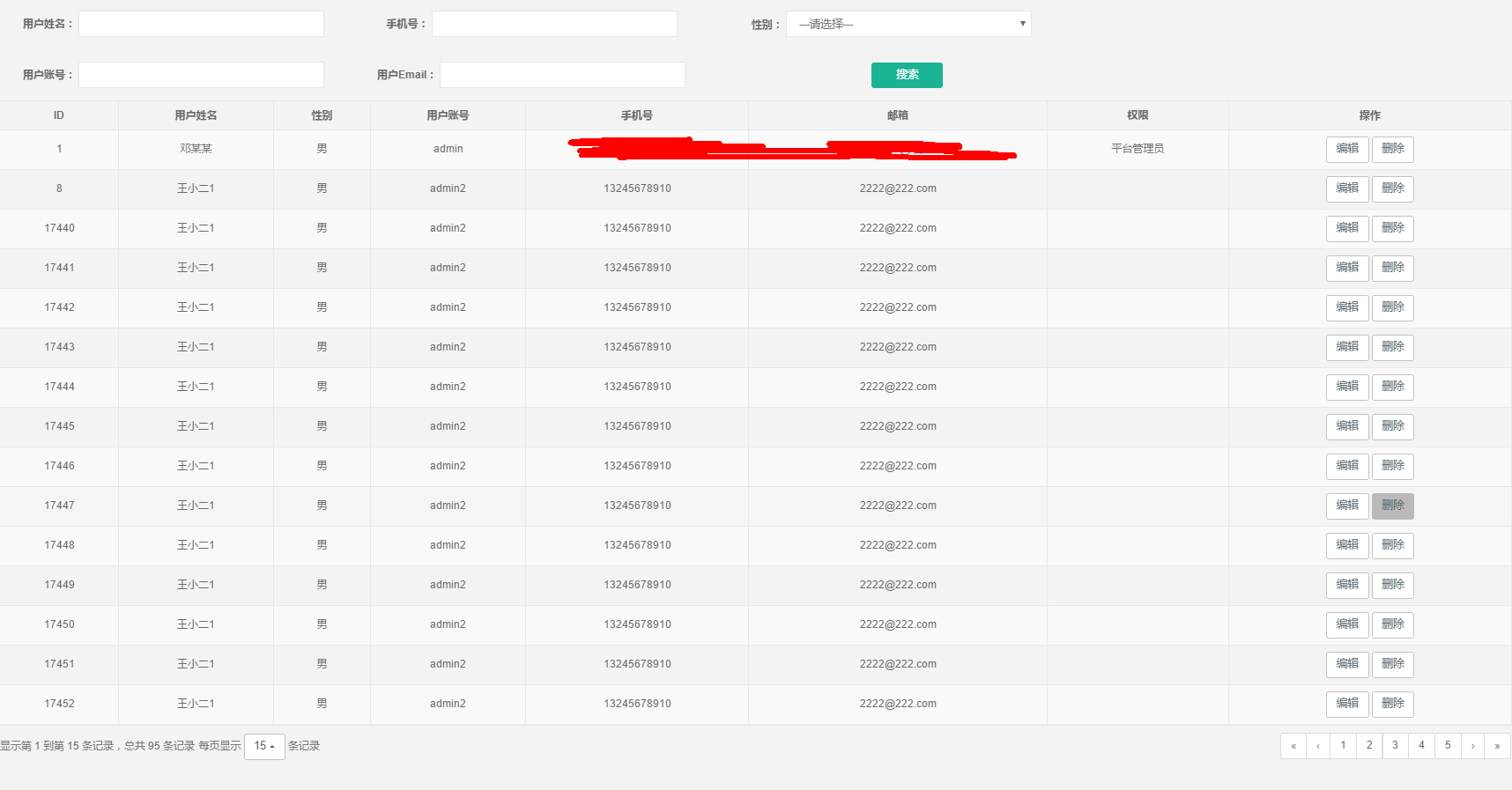
Task: Click the 用户账号 input box
Action: pos(202,75)
